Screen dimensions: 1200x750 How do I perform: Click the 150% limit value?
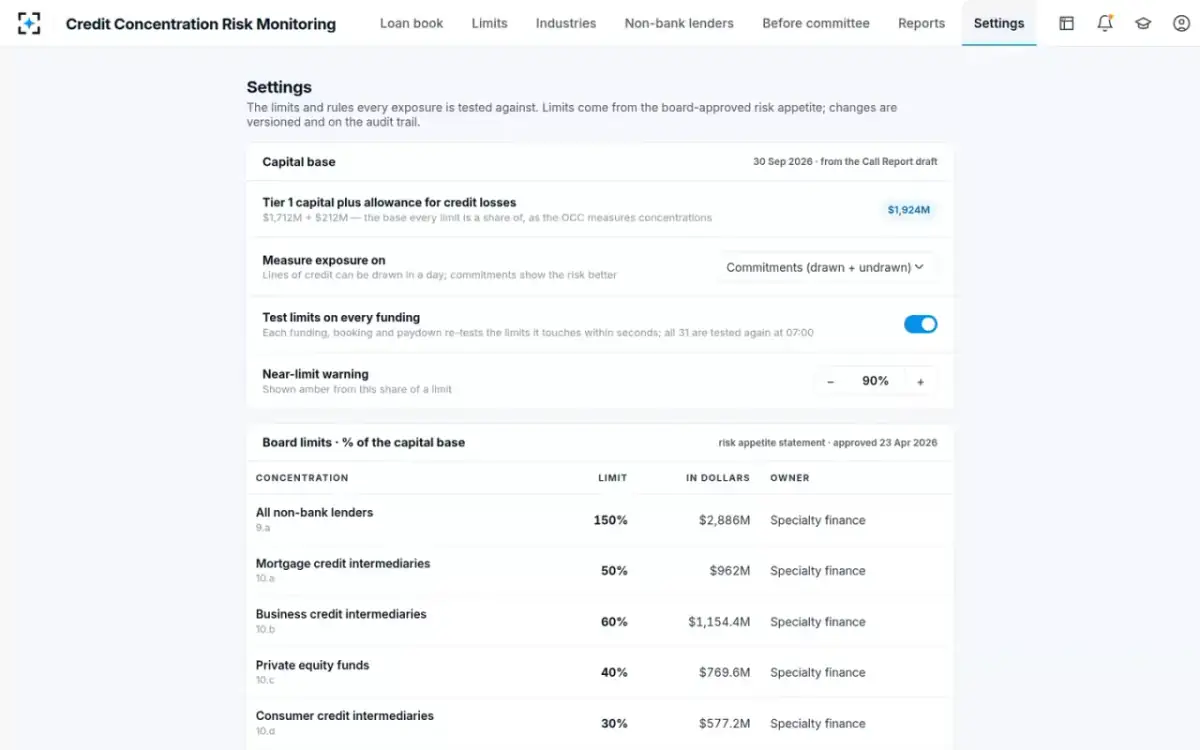(x=610, y=520)
